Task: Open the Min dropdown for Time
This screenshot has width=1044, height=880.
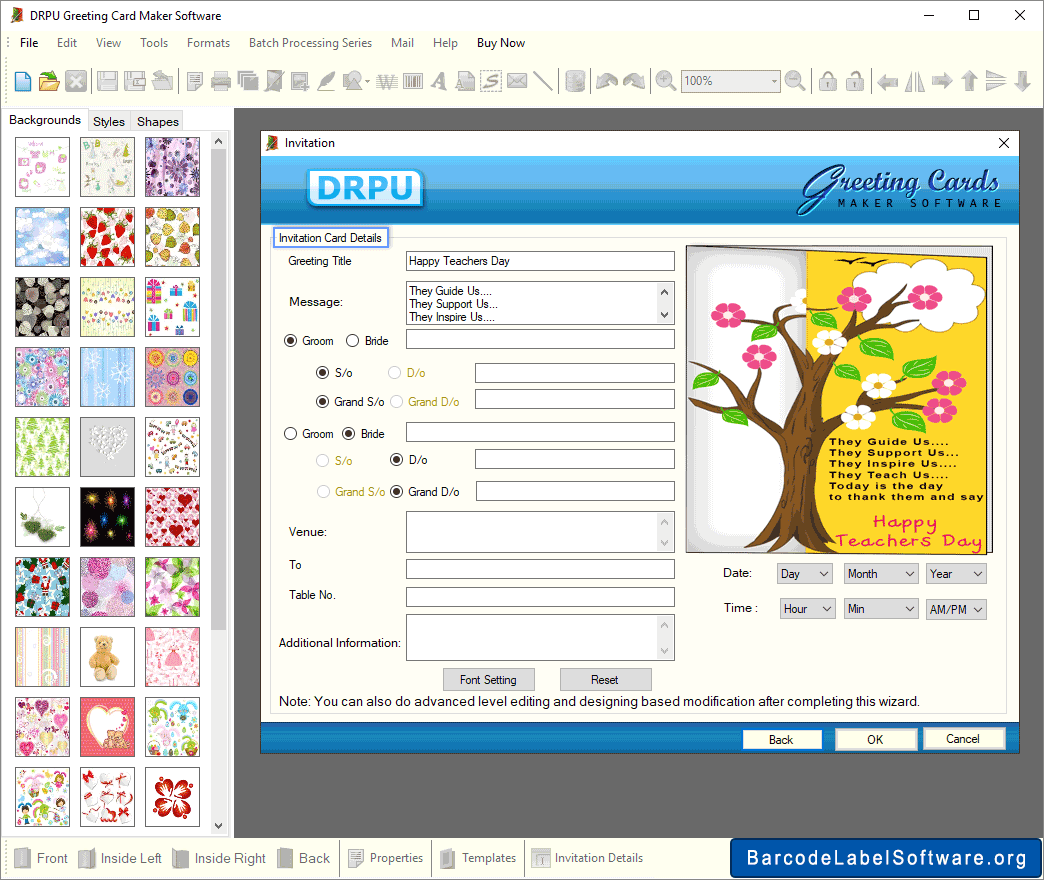Action: pyautogui.click(x=881, y=609)
